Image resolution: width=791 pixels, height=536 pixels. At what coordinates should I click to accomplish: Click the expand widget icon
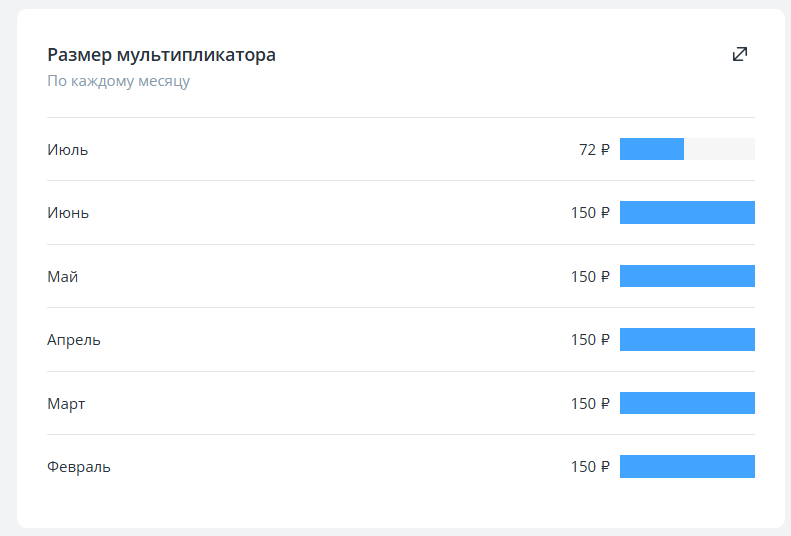click(740, 54)
